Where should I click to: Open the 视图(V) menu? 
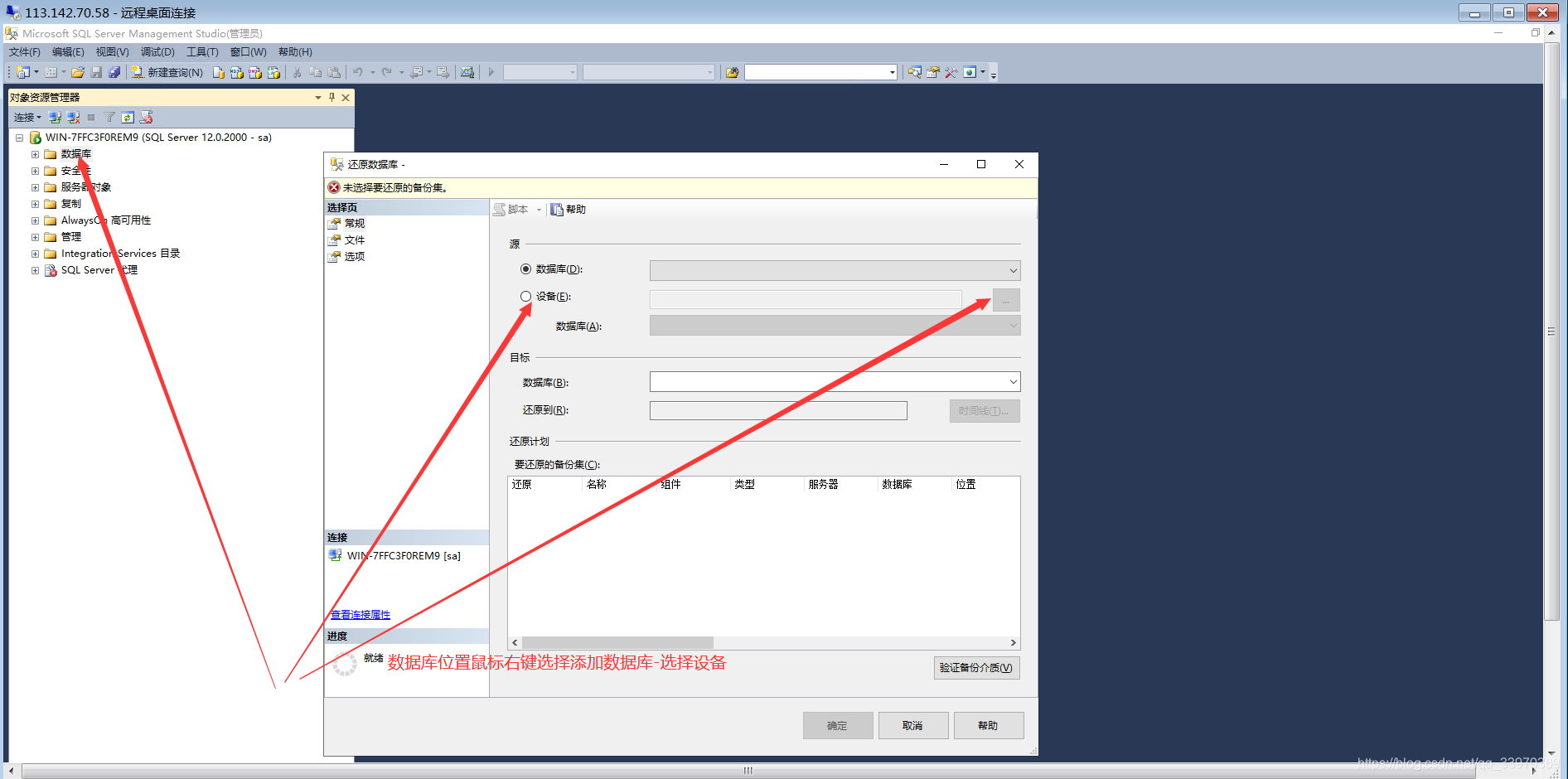click(x=112, y=51)
